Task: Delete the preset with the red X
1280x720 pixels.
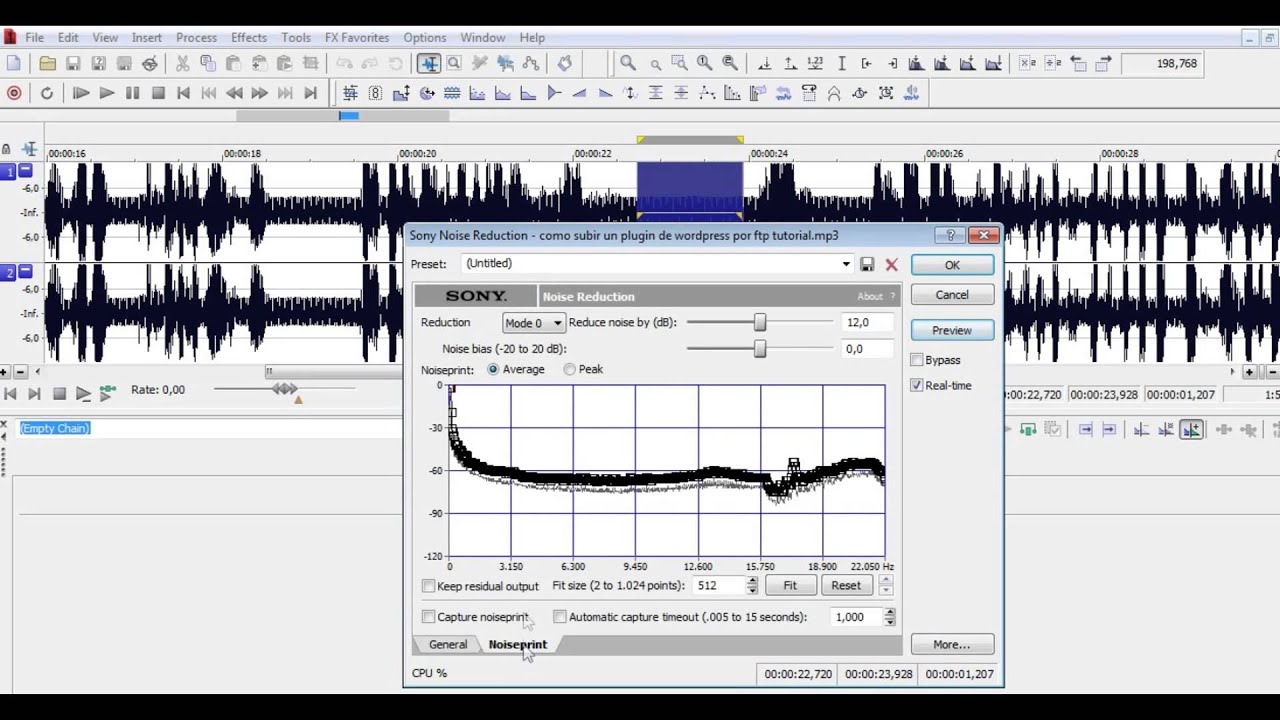Action: click(x=891, y=265)
